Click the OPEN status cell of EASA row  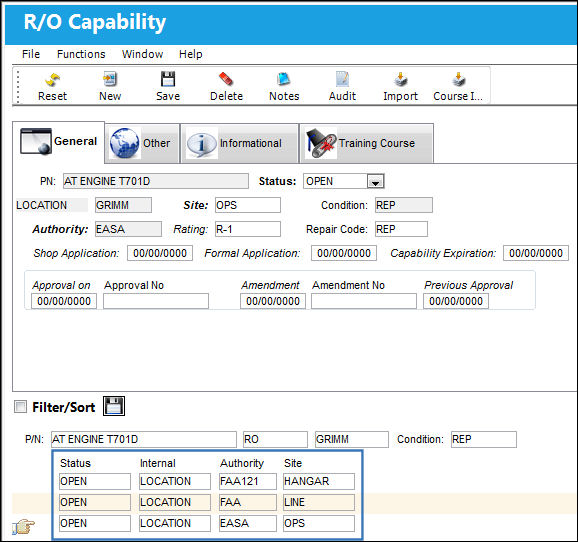[x=95, y=524]
